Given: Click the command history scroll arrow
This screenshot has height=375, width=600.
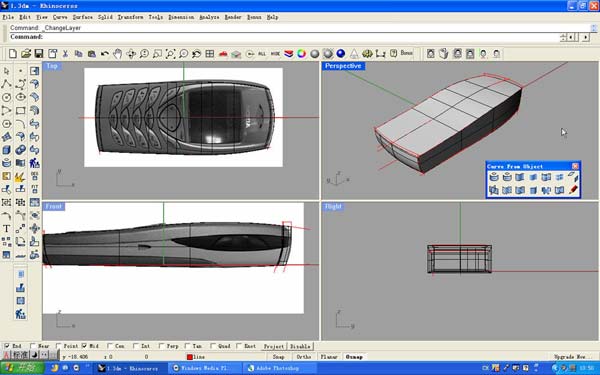Looking at the screenshot, I should pyautogui.click(x=593, y=28).
